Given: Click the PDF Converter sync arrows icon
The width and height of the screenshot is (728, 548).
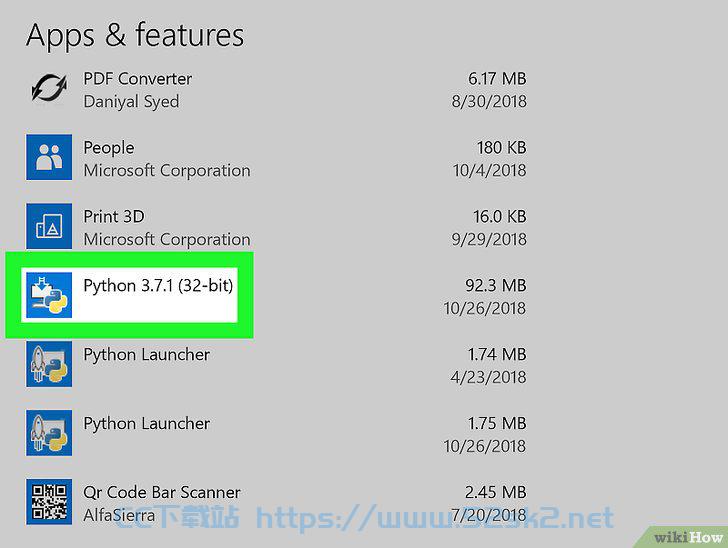Looking at the screenshot, I should tap(49, 88).
